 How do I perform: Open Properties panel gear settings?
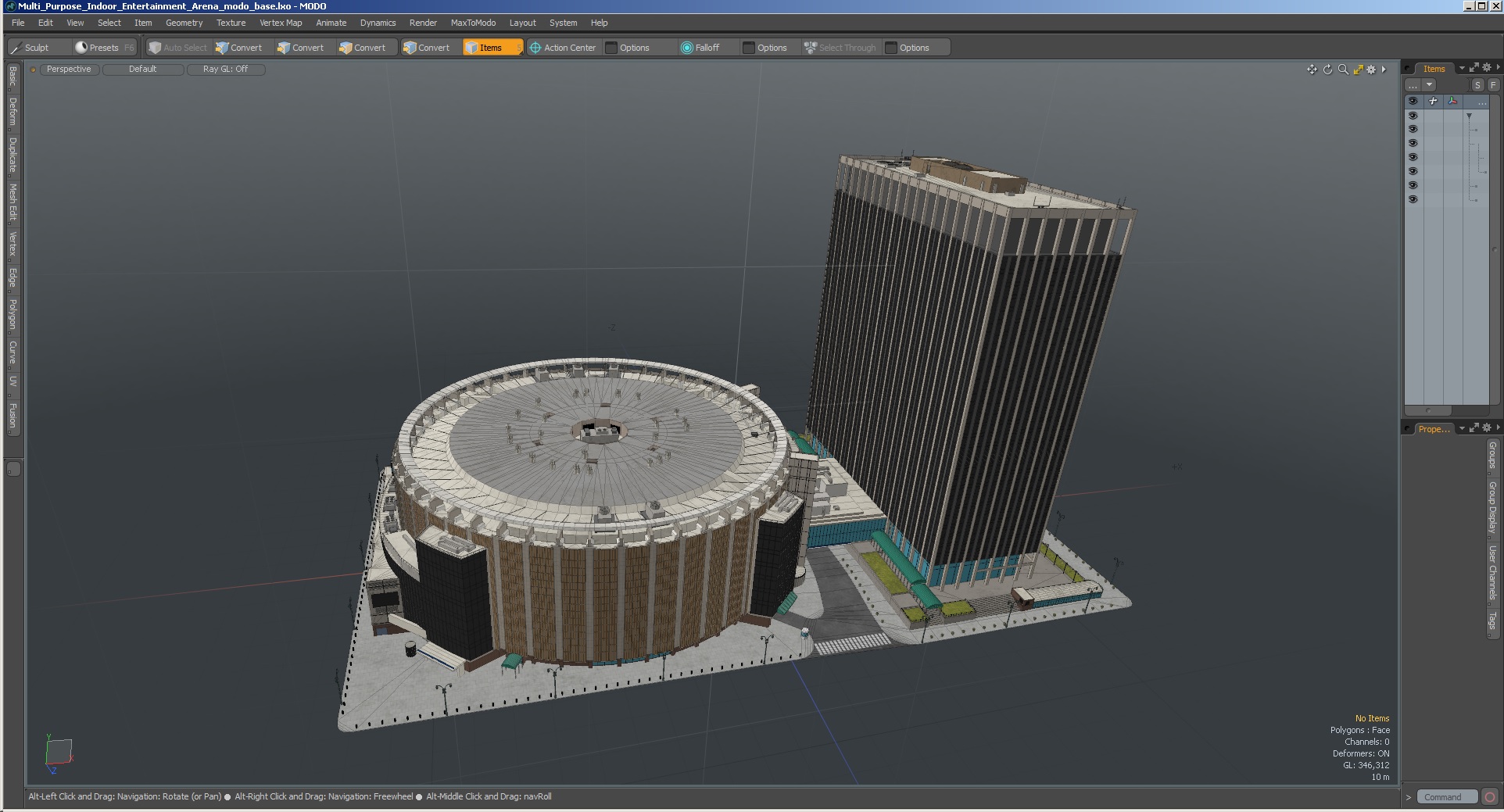pyautogui.click(x=1487, y=428)
